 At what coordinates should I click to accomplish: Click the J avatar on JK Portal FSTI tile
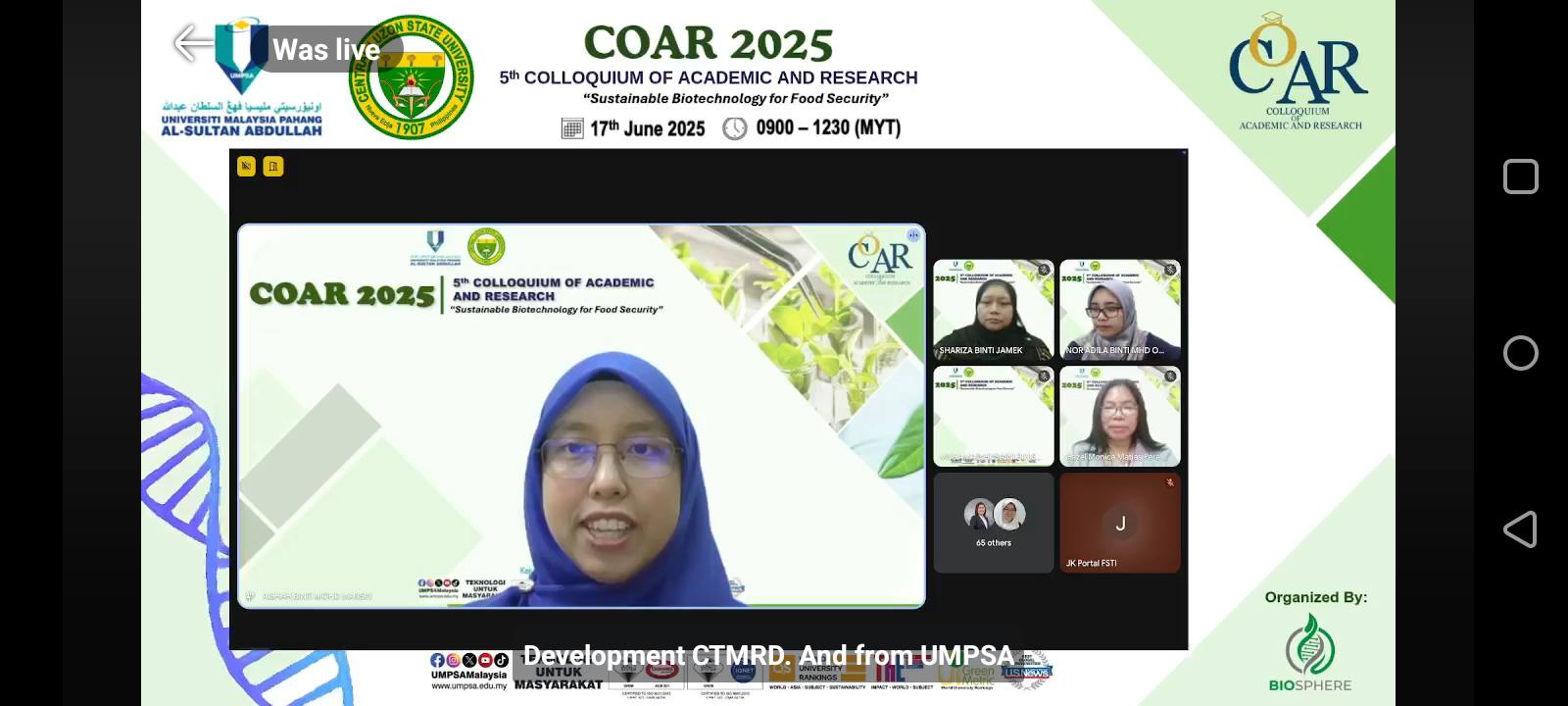[x=1120, y=523]
